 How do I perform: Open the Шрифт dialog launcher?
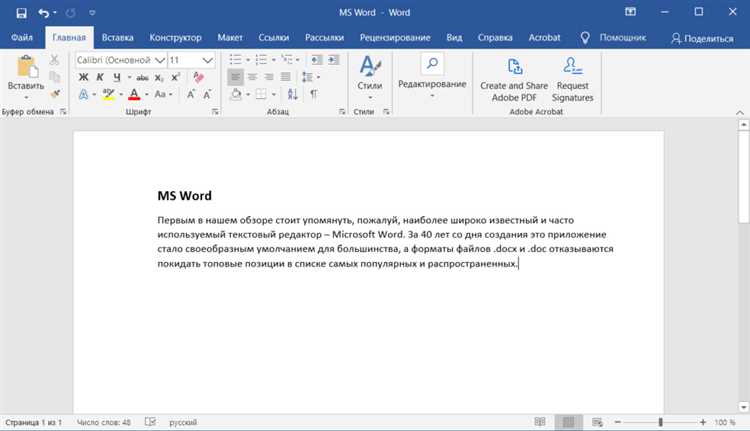[215, 111]
